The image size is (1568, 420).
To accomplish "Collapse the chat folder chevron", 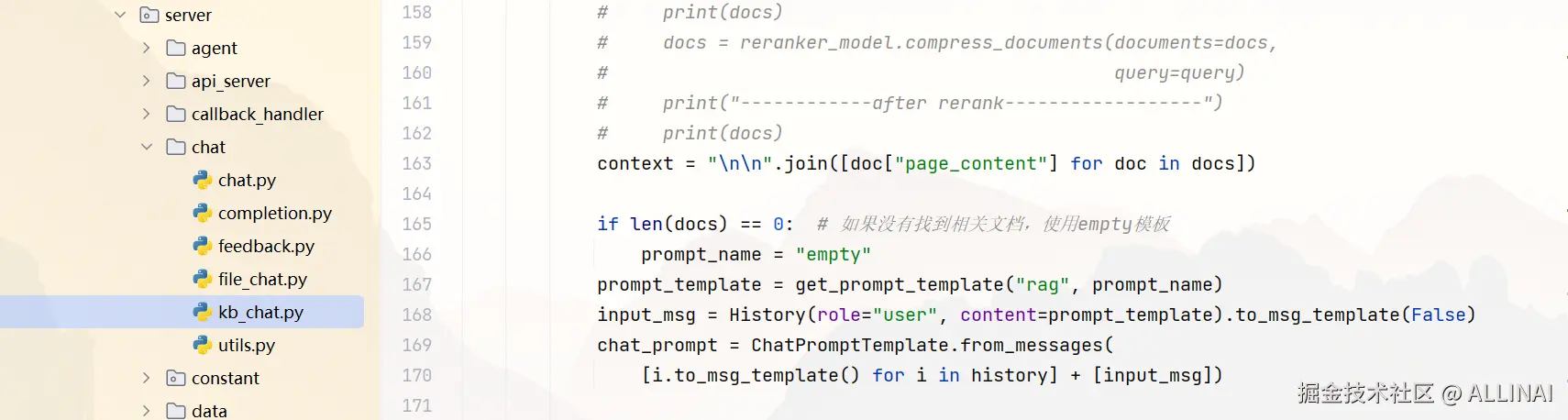I will point(147,147).
